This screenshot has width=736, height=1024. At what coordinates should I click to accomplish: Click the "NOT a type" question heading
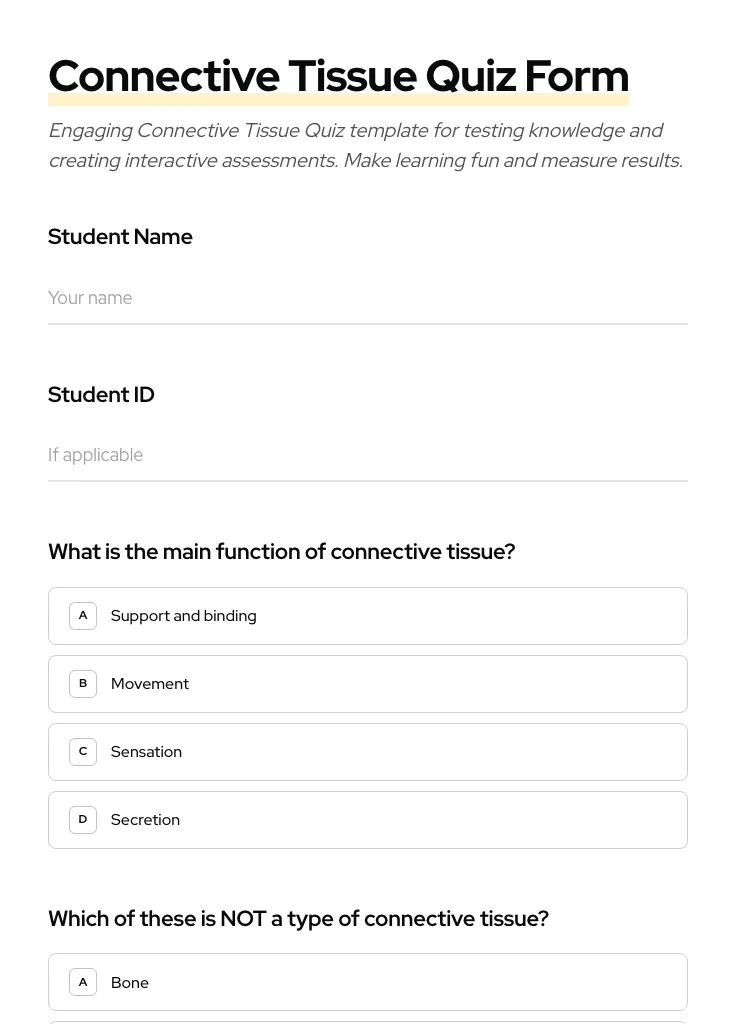[x=298, y=918]
